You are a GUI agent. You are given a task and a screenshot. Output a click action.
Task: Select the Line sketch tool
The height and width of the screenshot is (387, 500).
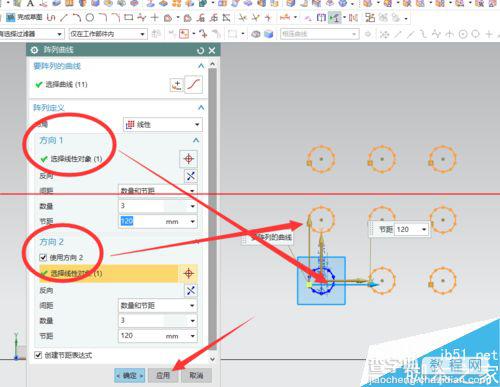pyautogui.click(x=63, y=17)
